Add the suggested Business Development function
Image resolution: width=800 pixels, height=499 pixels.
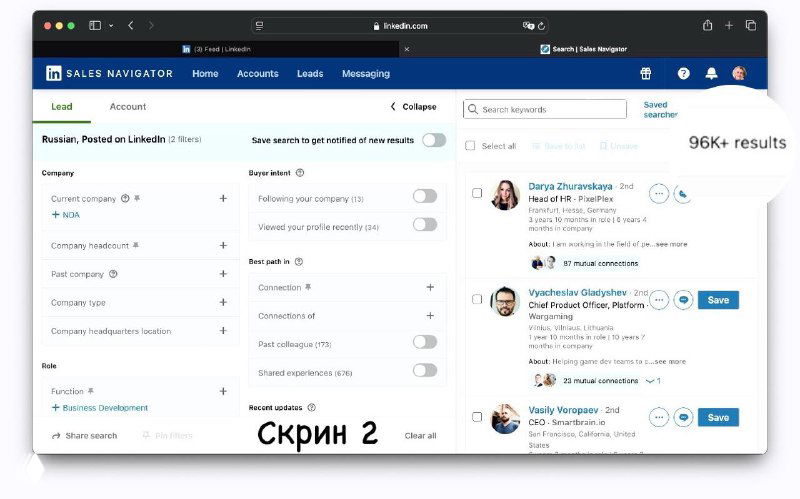click(x=100, y=408)
